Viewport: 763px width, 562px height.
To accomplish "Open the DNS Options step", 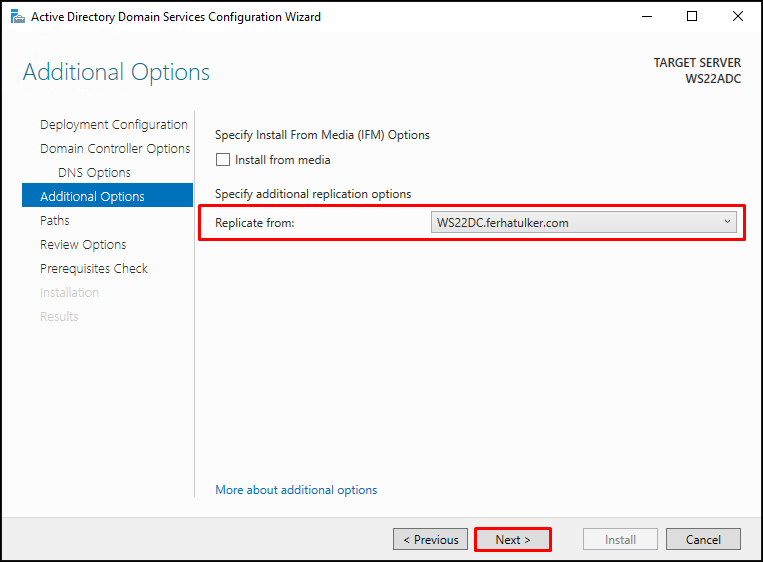I will 94,173.
